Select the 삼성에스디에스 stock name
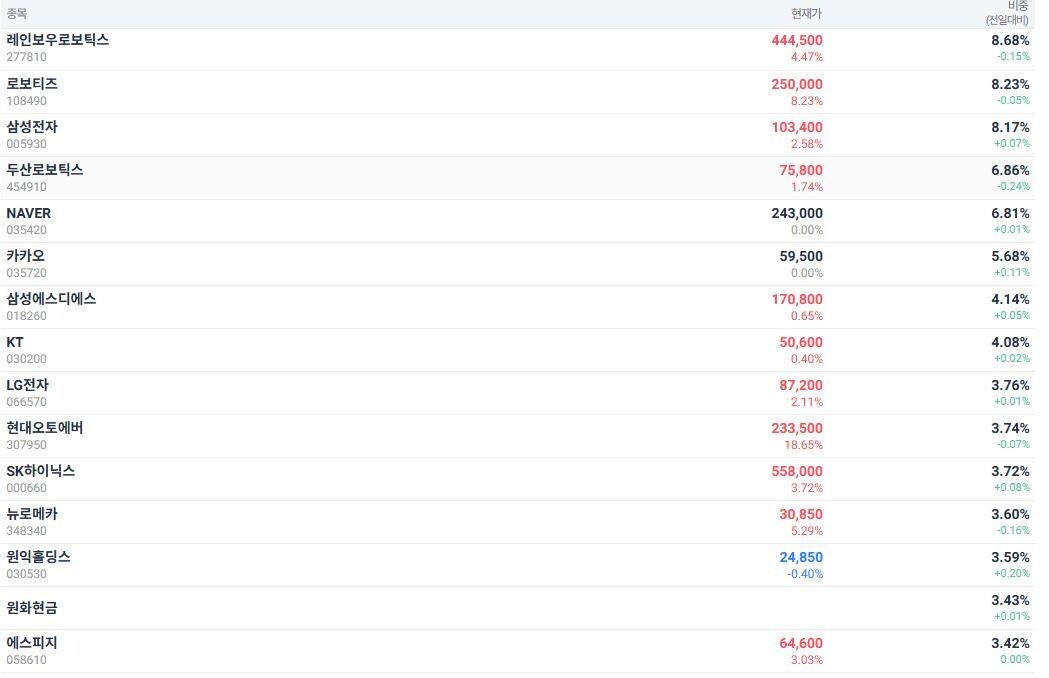Viewport: 1049px width, 678px height. [51, 299]
